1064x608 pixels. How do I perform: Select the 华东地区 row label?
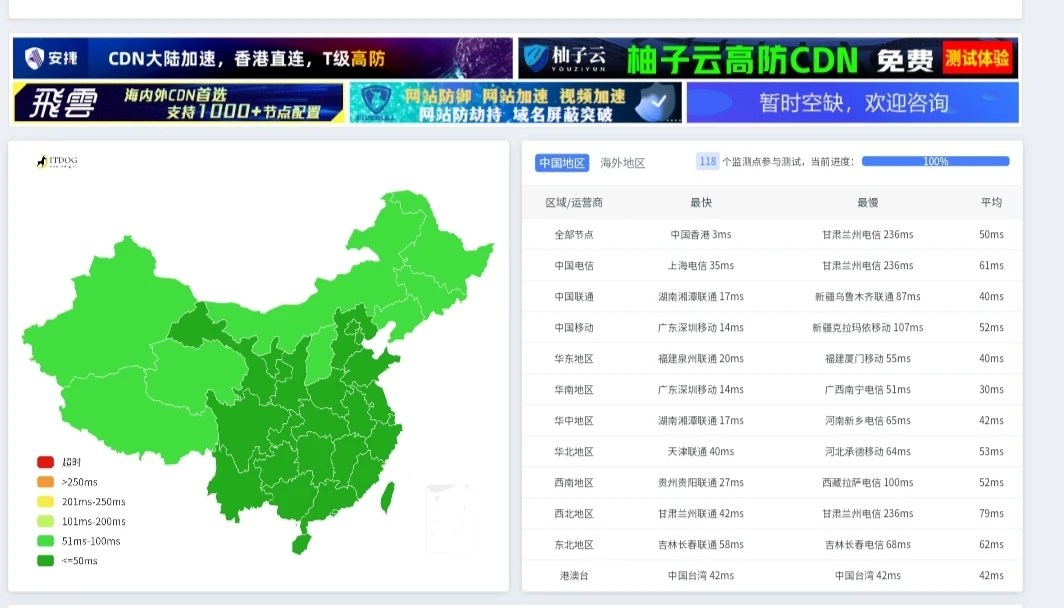click(x=574, y=358)
